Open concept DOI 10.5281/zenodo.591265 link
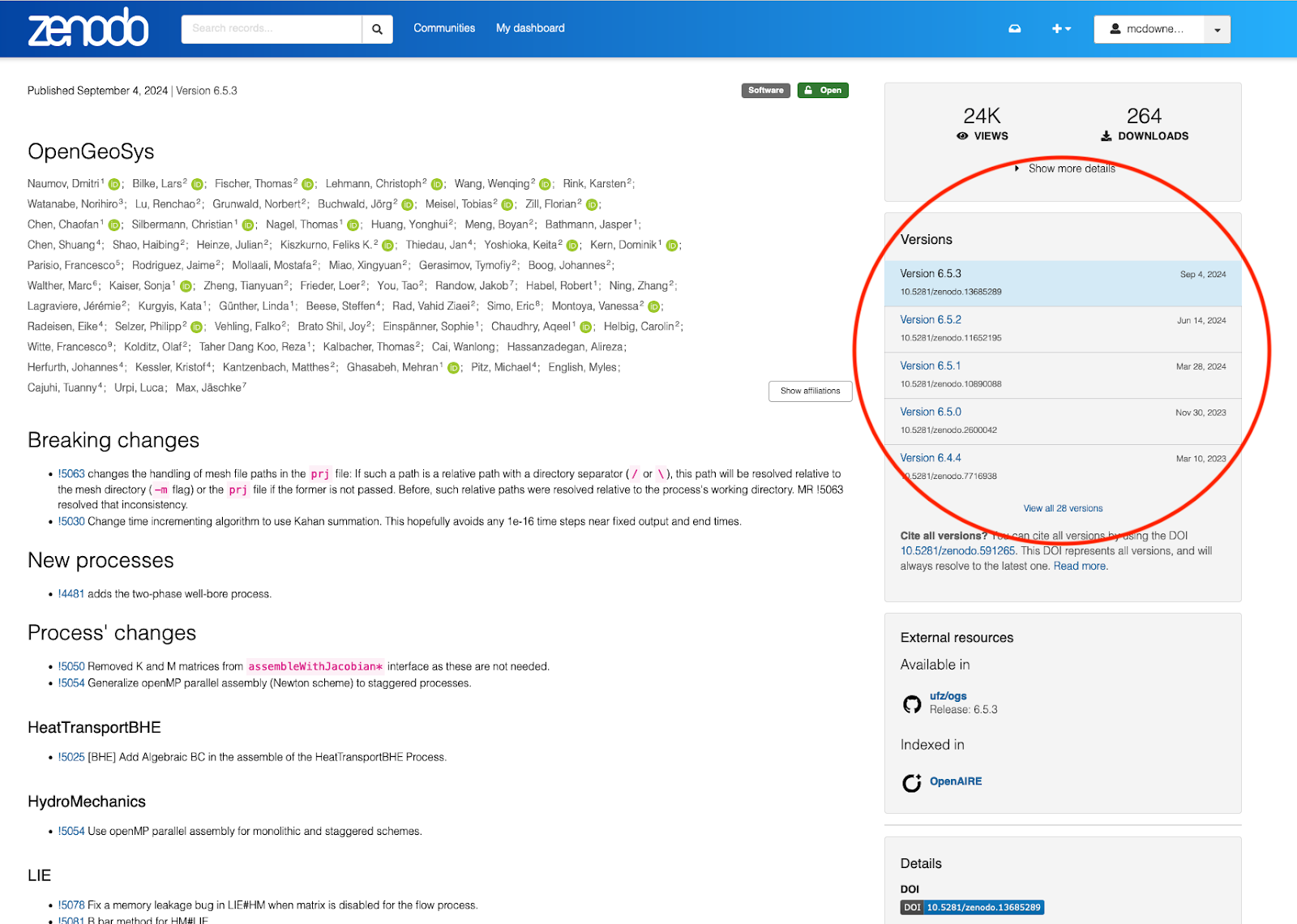Viewport: 1297px width, 924px height. click(958, 550)
